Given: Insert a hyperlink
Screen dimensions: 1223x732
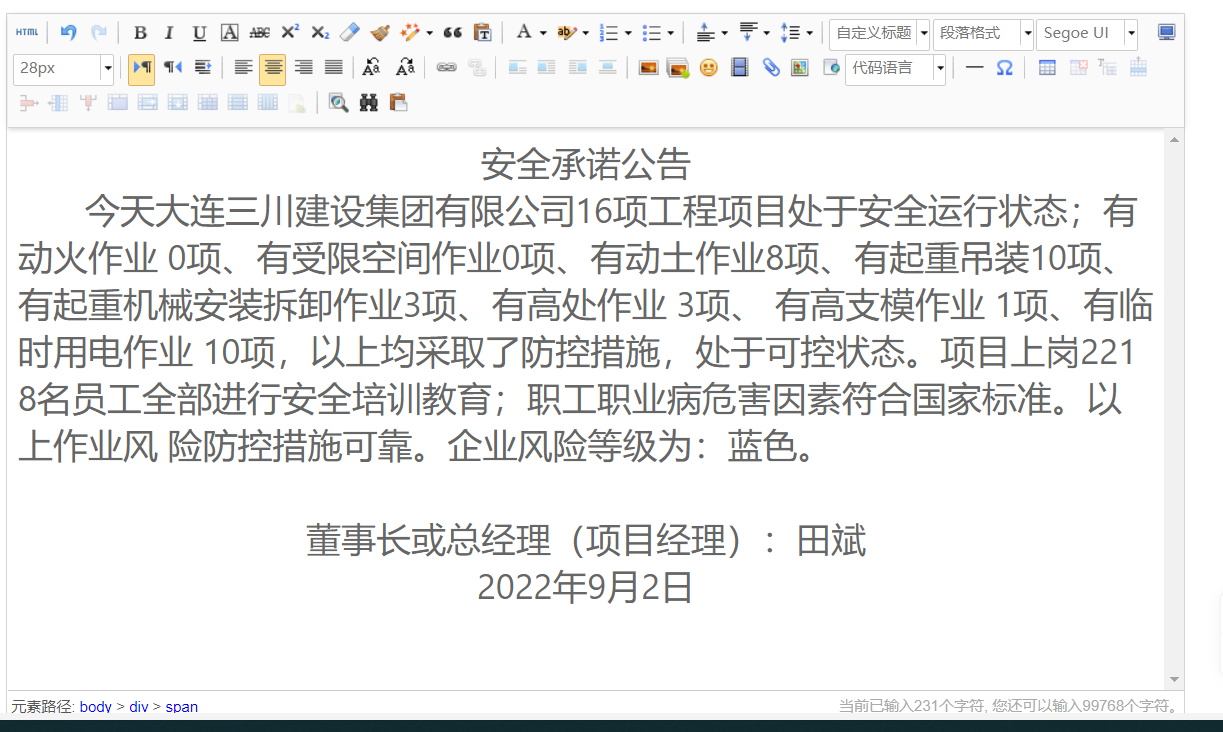Looking at the screenshot, I should click(x=446, y=68).
